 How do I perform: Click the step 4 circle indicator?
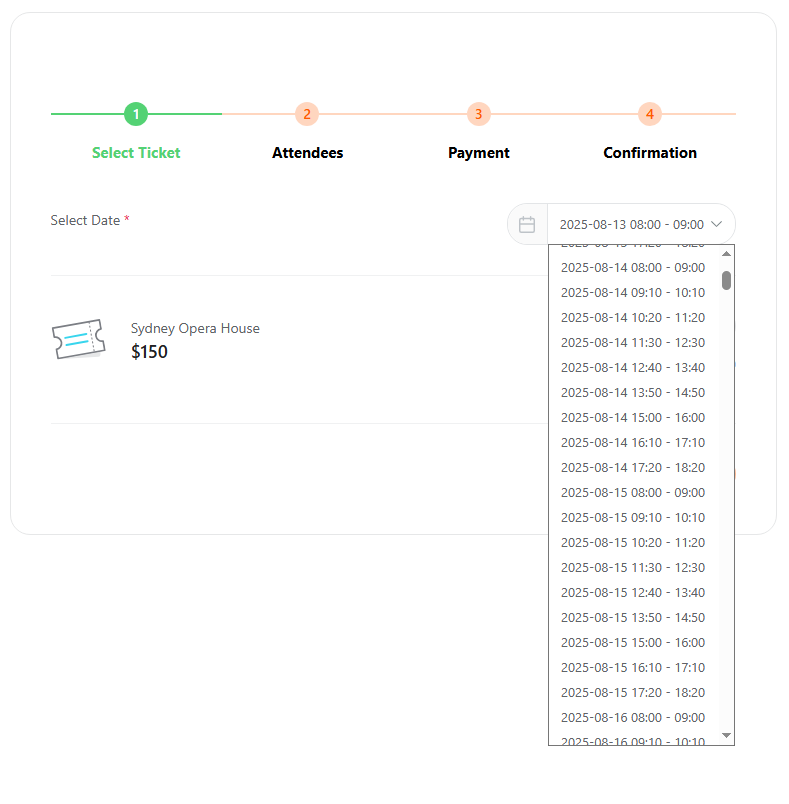(650, 114)
